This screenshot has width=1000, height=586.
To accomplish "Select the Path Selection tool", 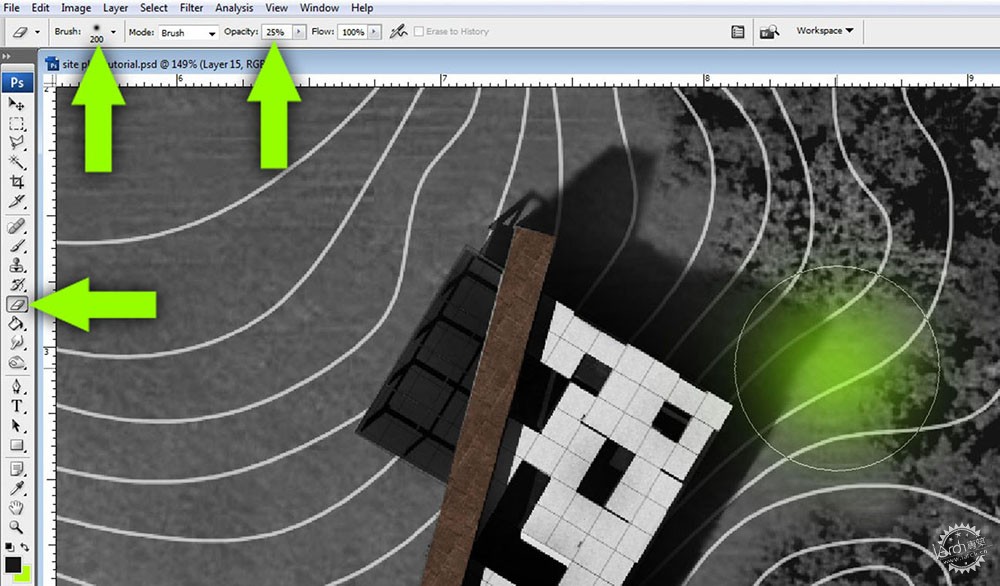I will (x=17, y=426).
